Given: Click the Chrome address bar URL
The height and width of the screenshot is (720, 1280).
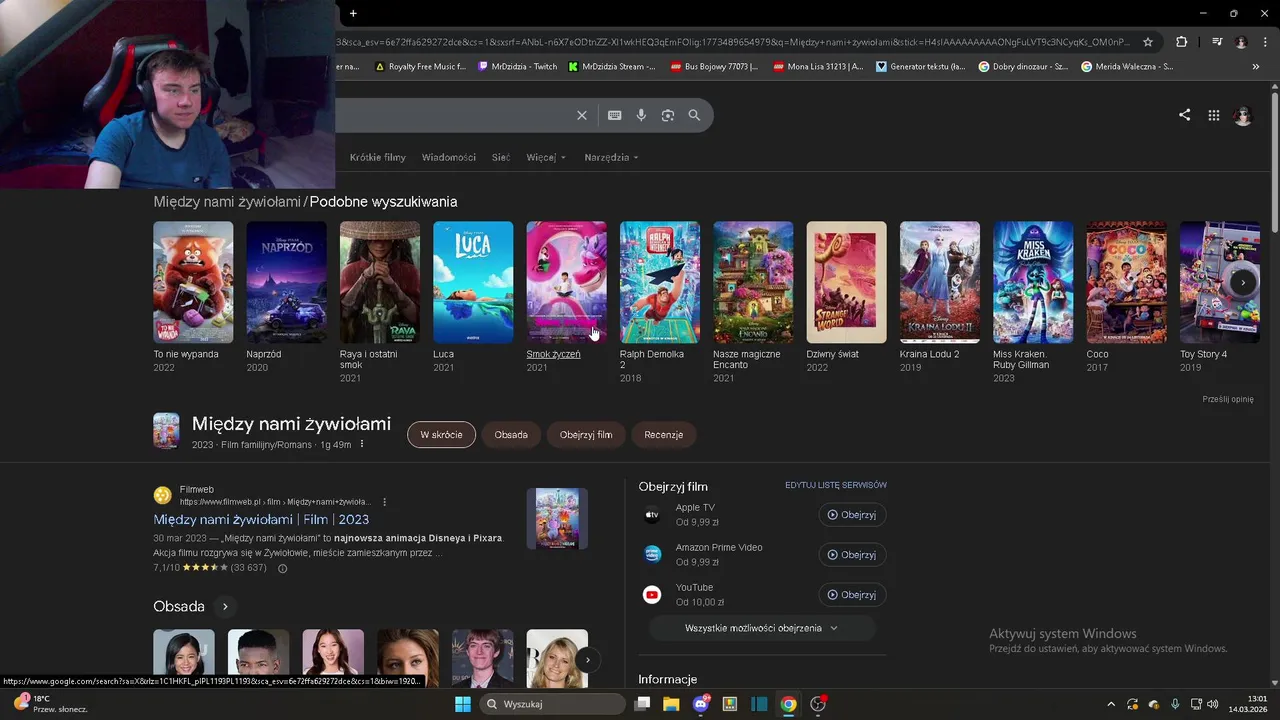Looking at the screenshot, I should click(735, 42).
